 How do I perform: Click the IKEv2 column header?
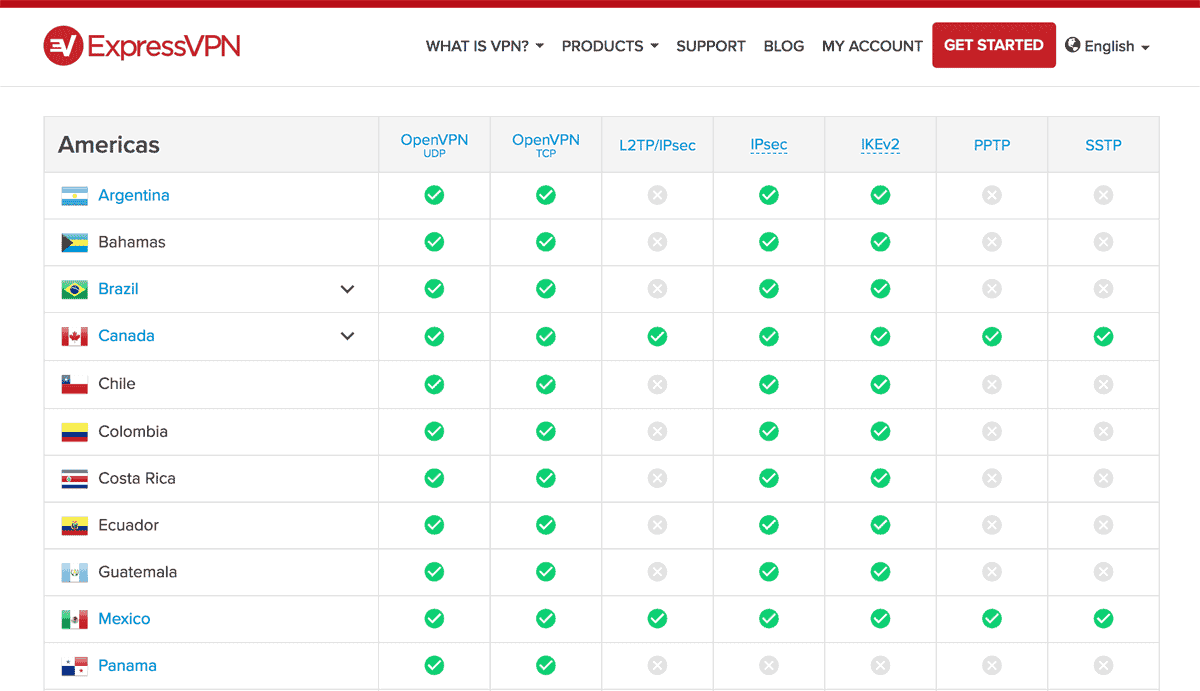point(880,145)
